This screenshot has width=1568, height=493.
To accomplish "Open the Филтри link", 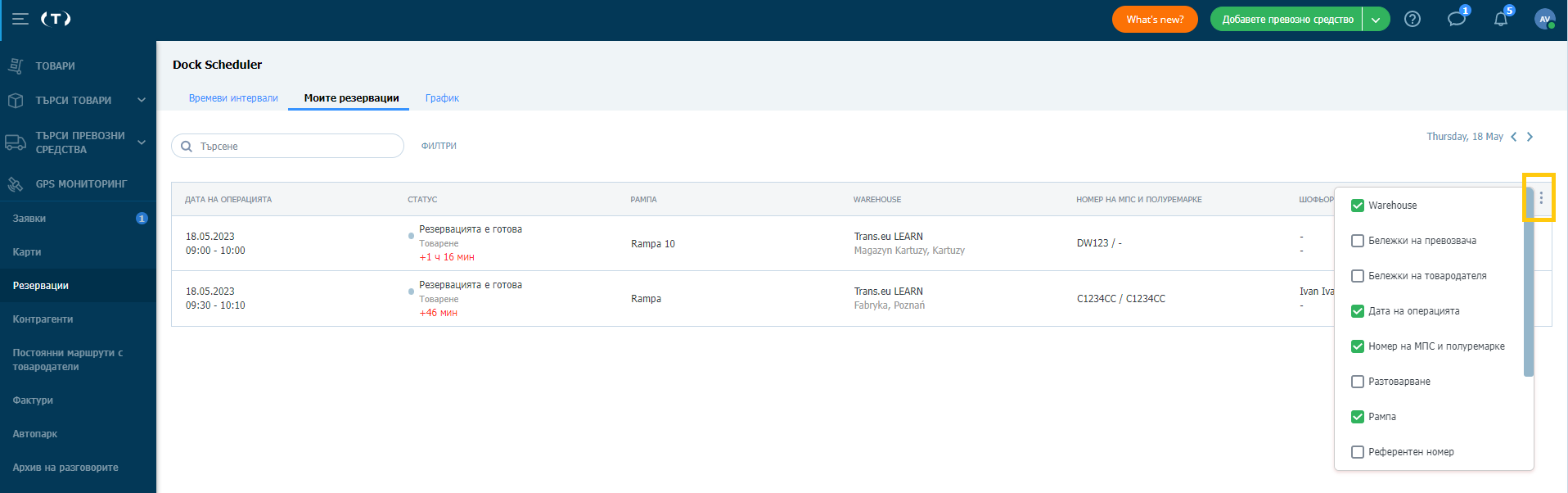I will (439, 146).
